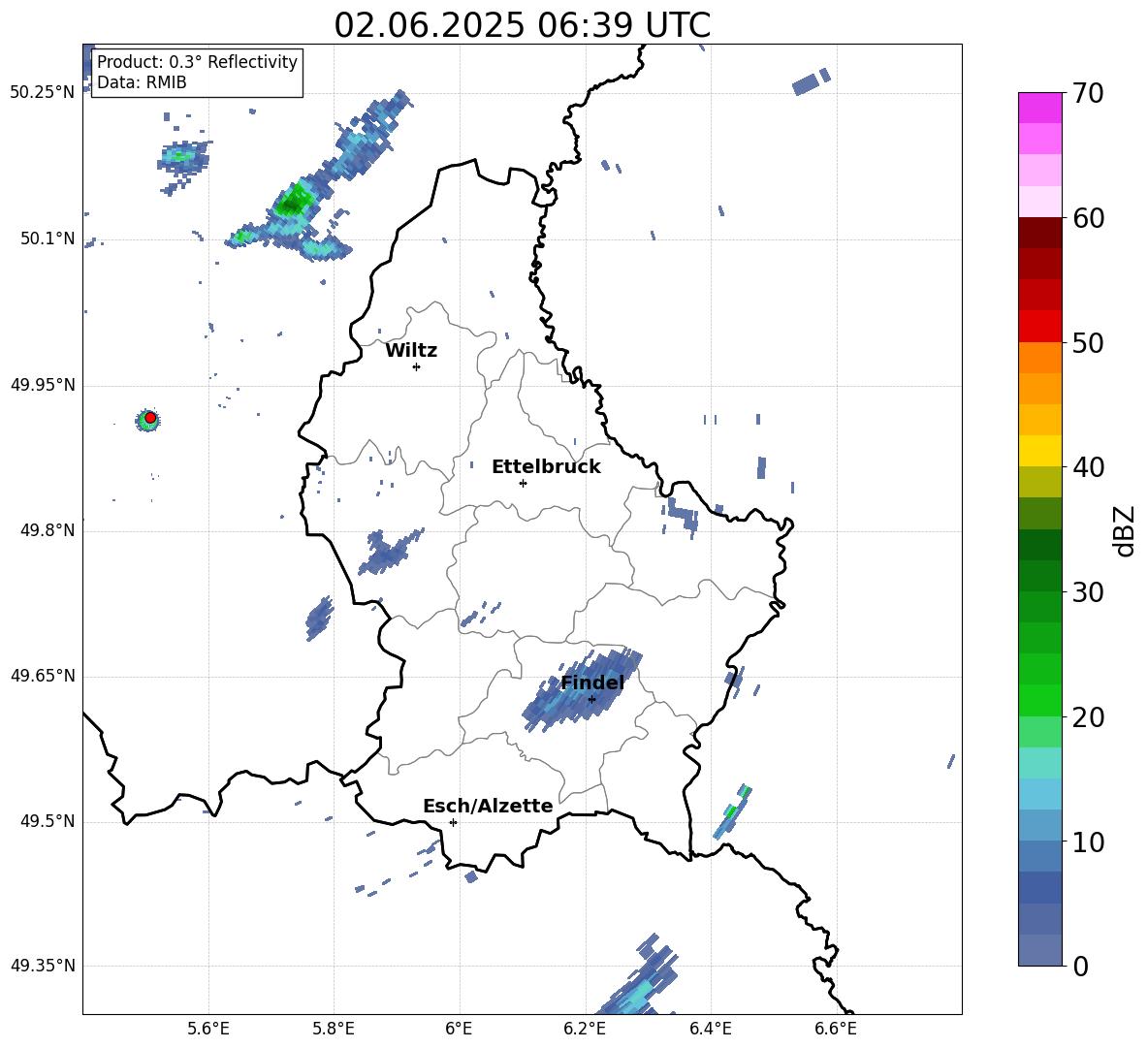
Task: Click the colorbar value 60
Action: click(x=1088, y=218)
